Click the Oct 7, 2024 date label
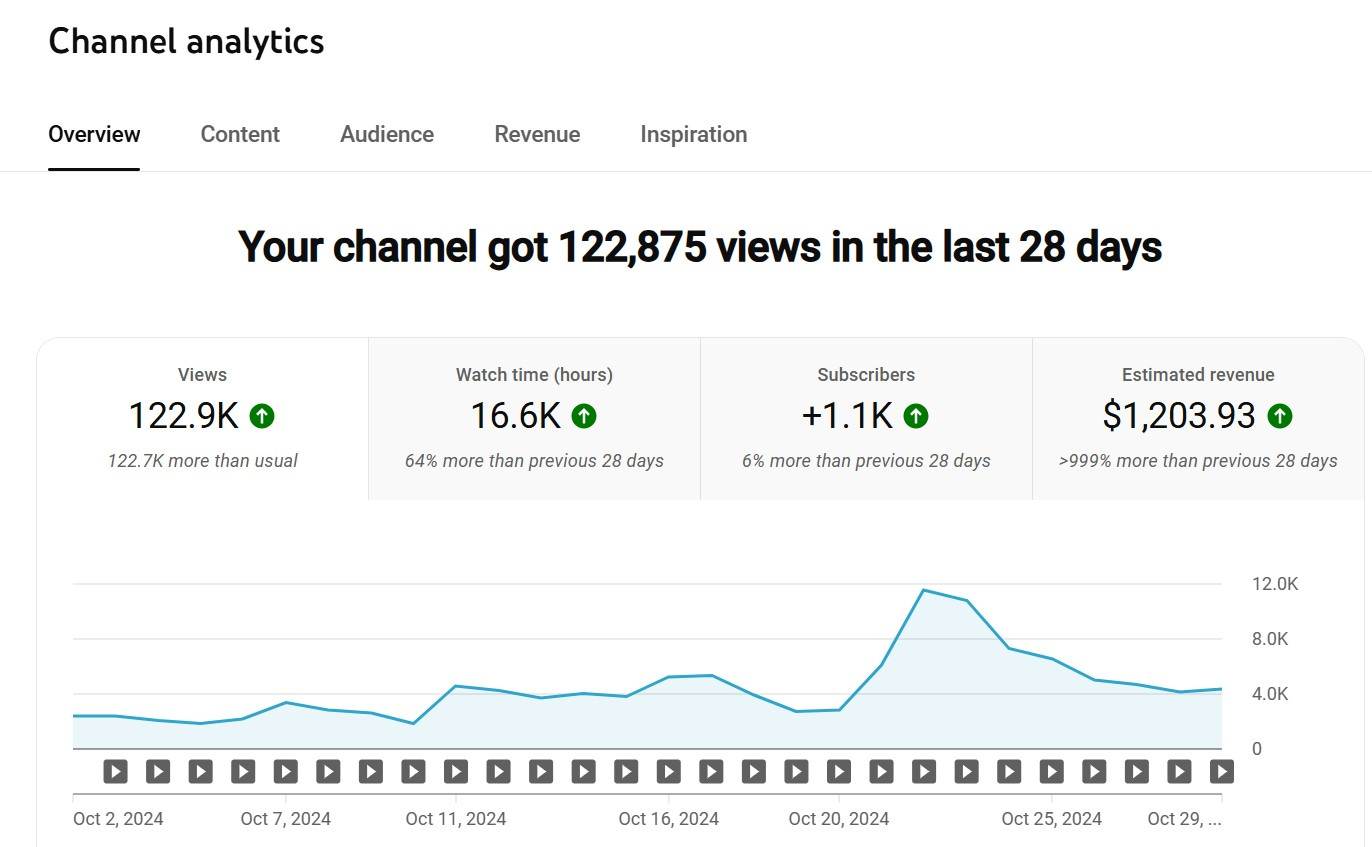 pos(286,819)
